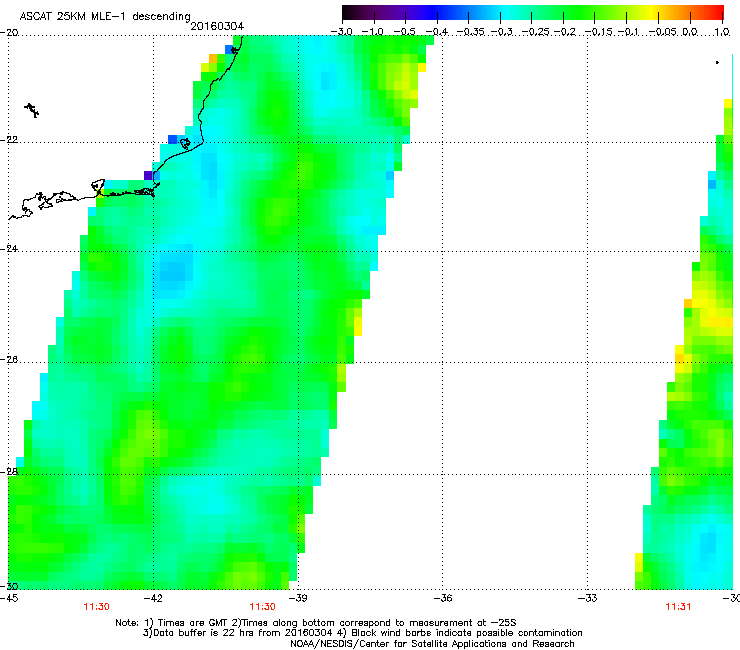Screen dimensions: 740x650
Task: Click the red '11:30' label nearest '-39'
Action: 262,607
